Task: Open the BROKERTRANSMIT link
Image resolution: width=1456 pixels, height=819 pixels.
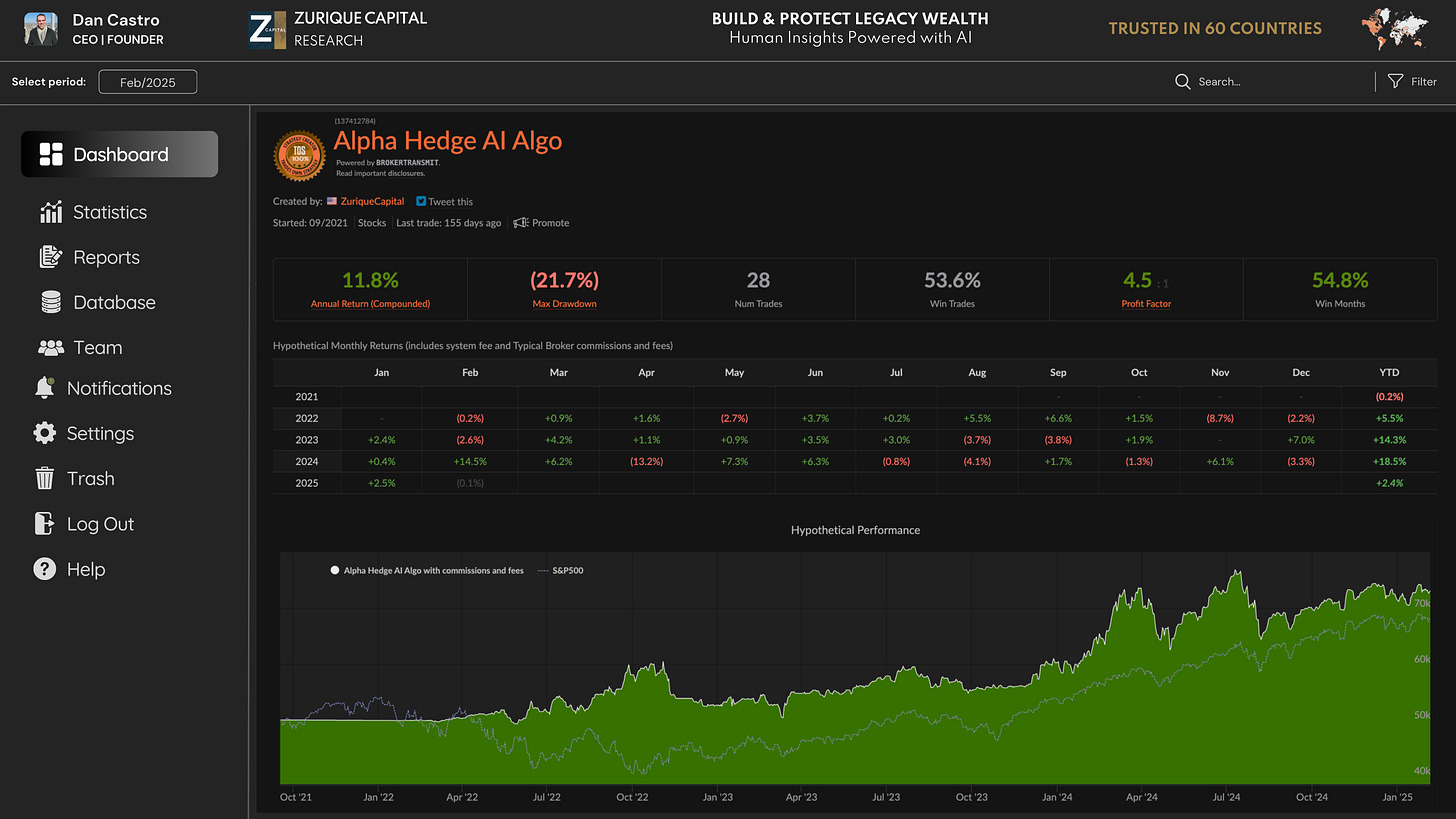Action: (x=407, y=162)
